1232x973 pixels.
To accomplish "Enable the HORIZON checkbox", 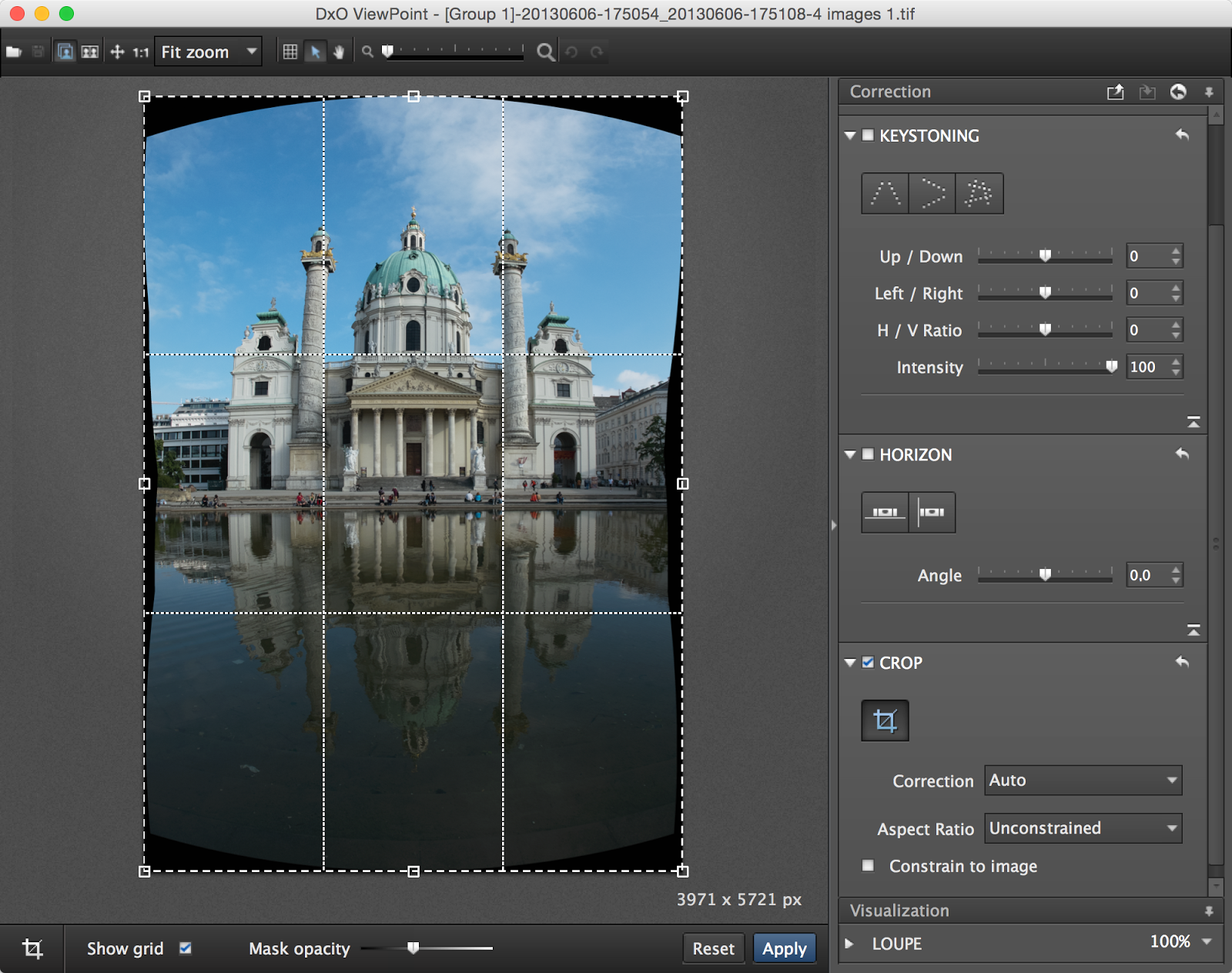I will pyautogui.click(x=868, y=454).
